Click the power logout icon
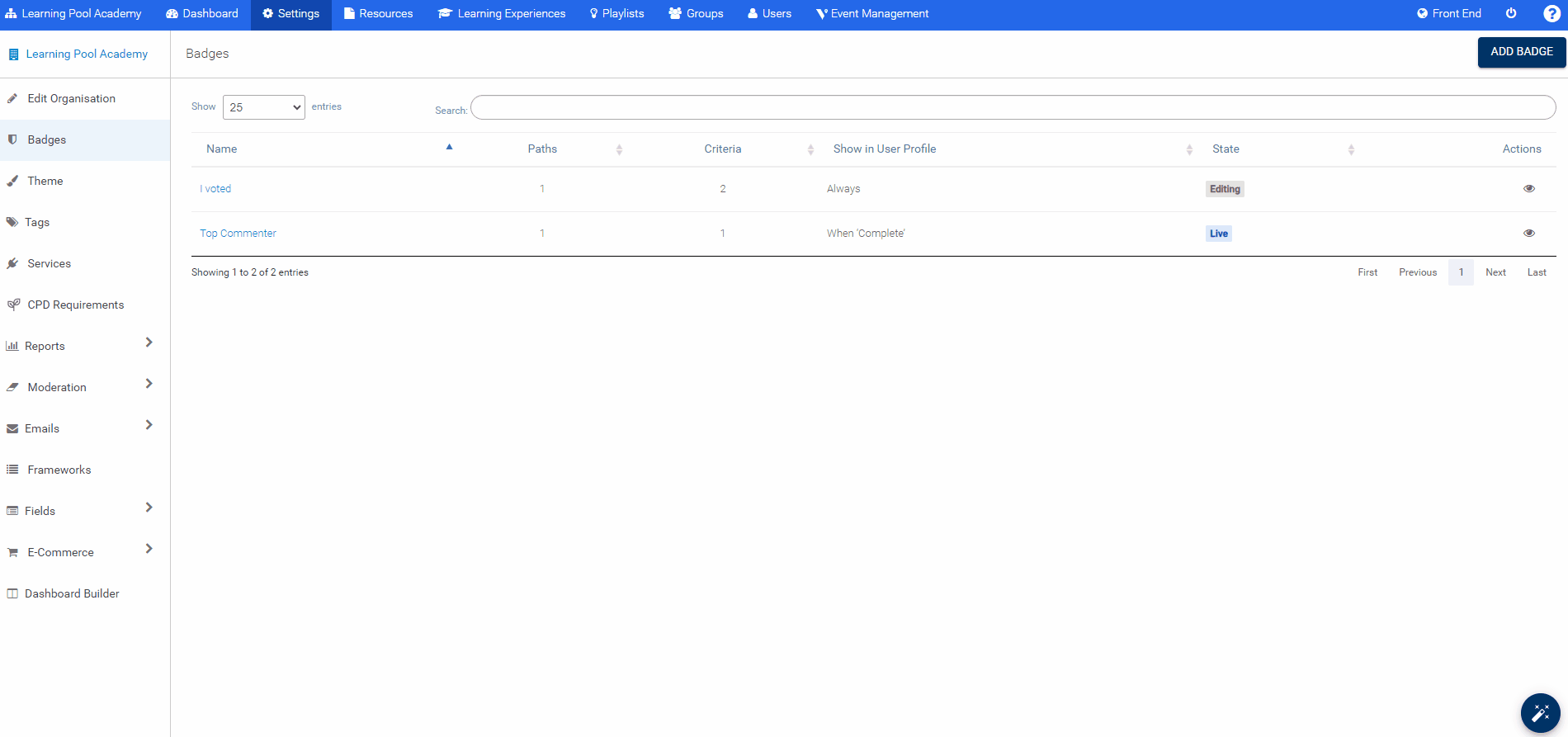The height and width of the screenshot is (737, 1568). click(1511, 13)
